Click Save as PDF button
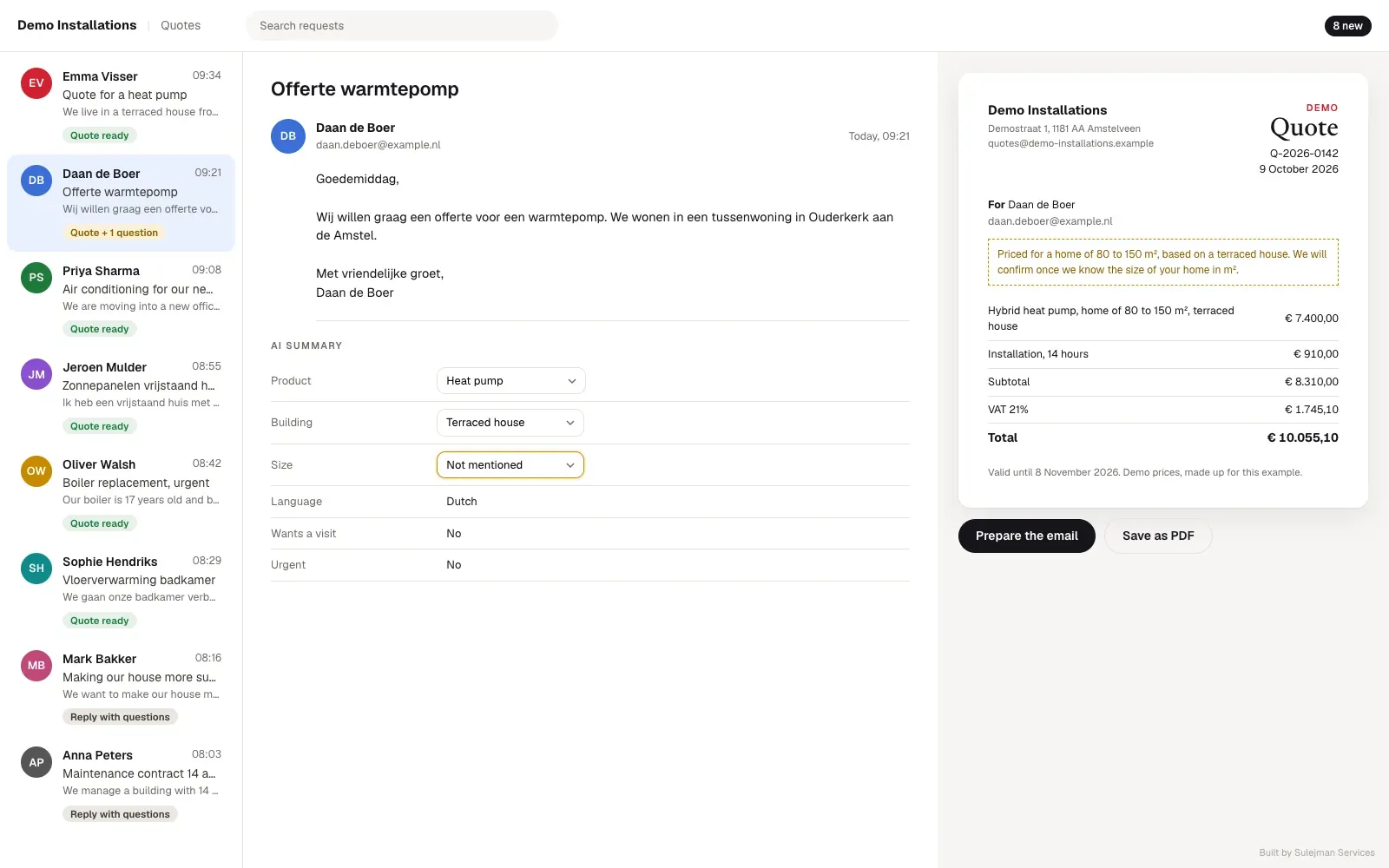This screenshot has width=1389, height=868. coord(1158,536)
